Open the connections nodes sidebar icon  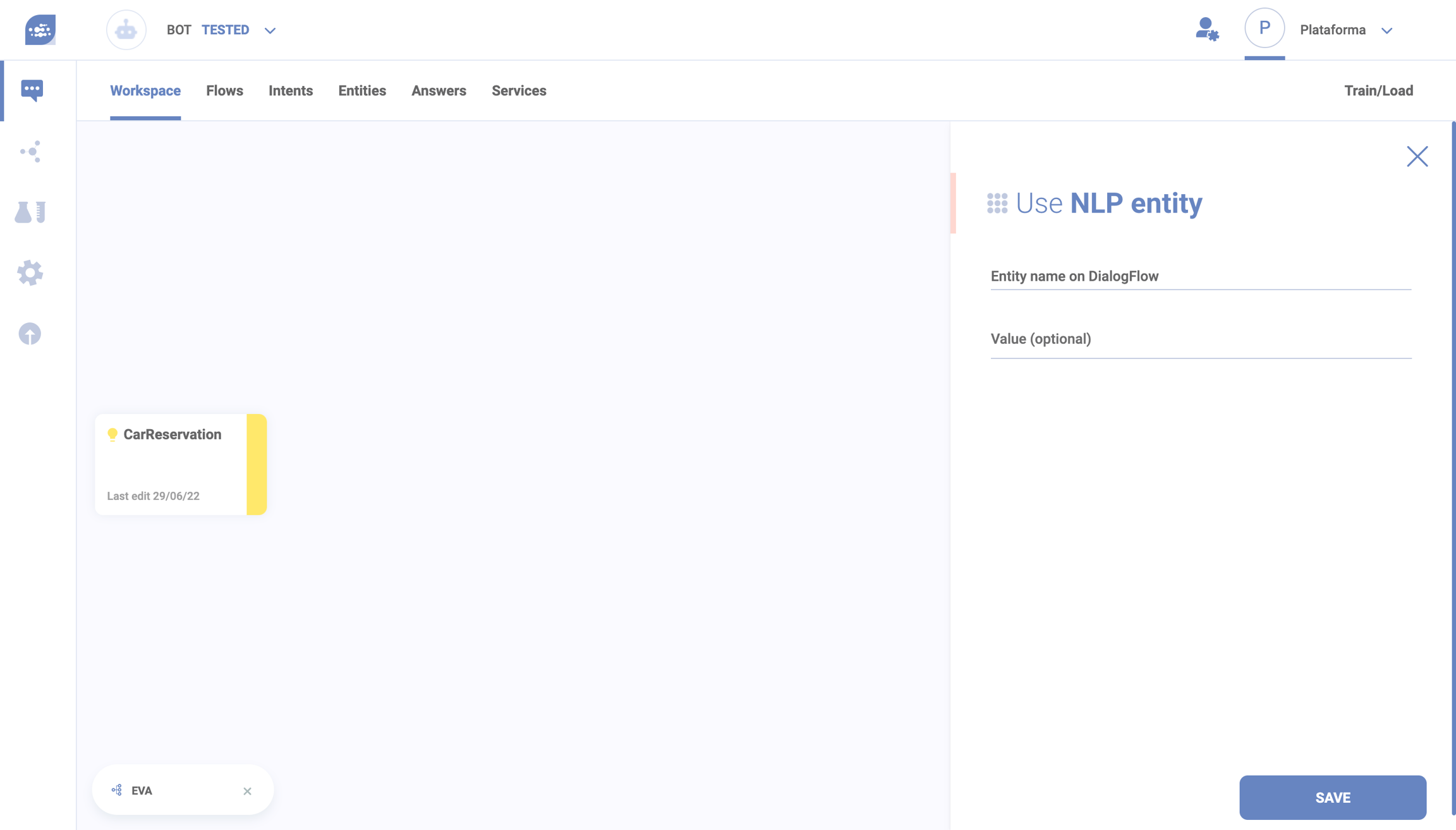point(30,152)
